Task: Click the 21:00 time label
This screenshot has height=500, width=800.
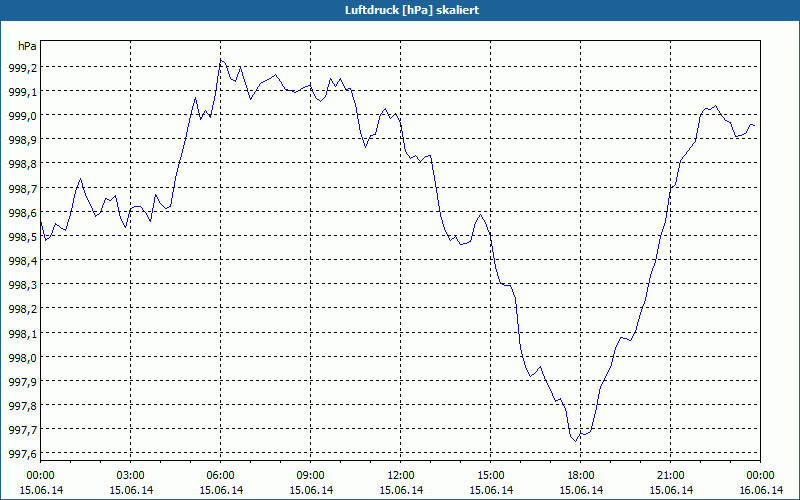Action: click(670, 476)
